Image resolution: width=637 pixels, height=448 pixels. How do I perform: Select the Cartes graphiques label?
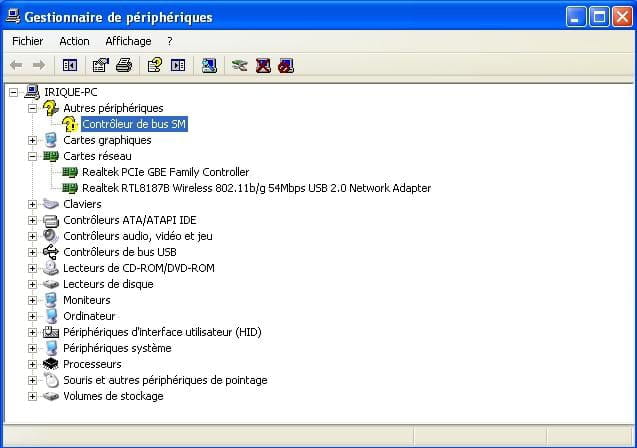coord(107,140)
